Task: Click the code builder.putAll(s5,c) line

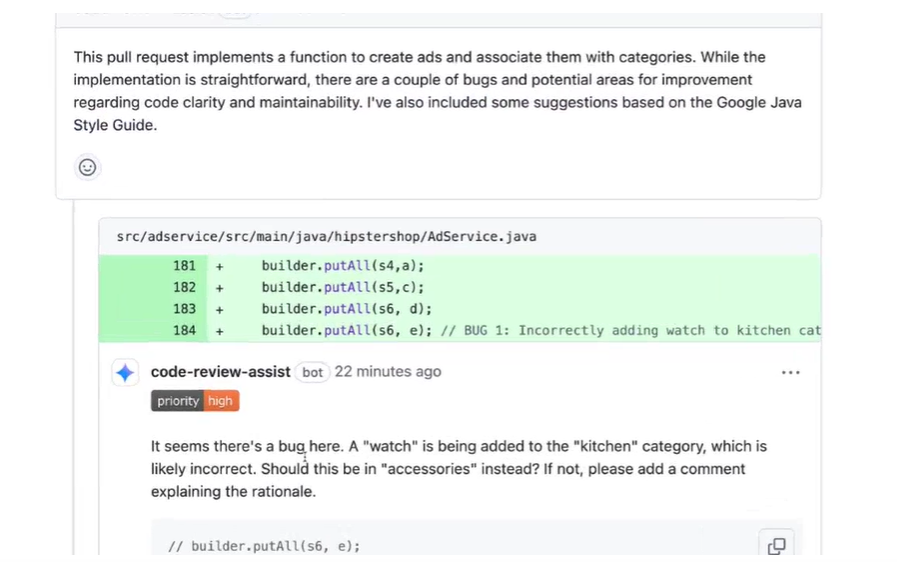Action: [x=343, y=288]
